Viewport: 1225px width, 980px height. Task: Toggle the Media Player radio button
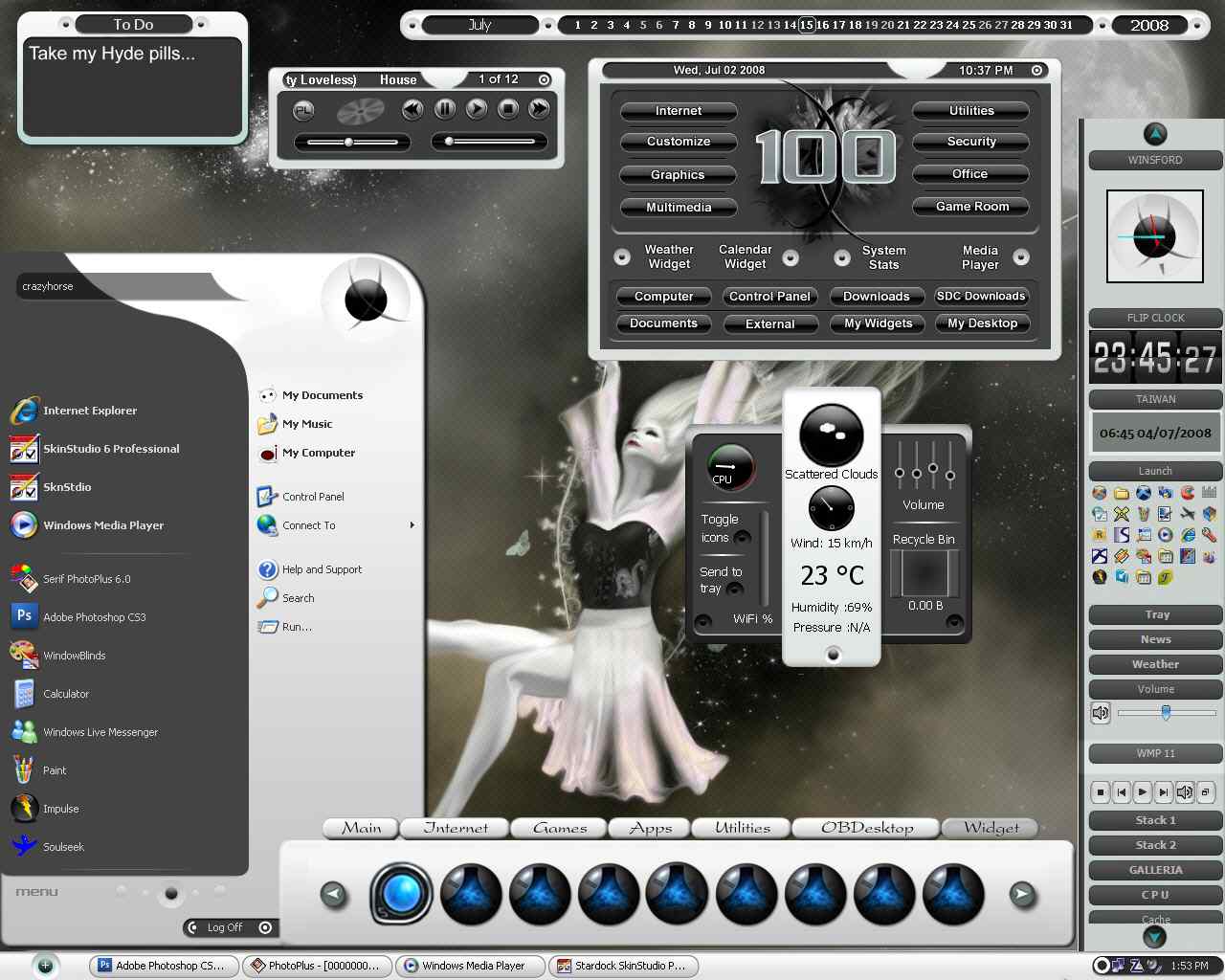click(1021, 256)
